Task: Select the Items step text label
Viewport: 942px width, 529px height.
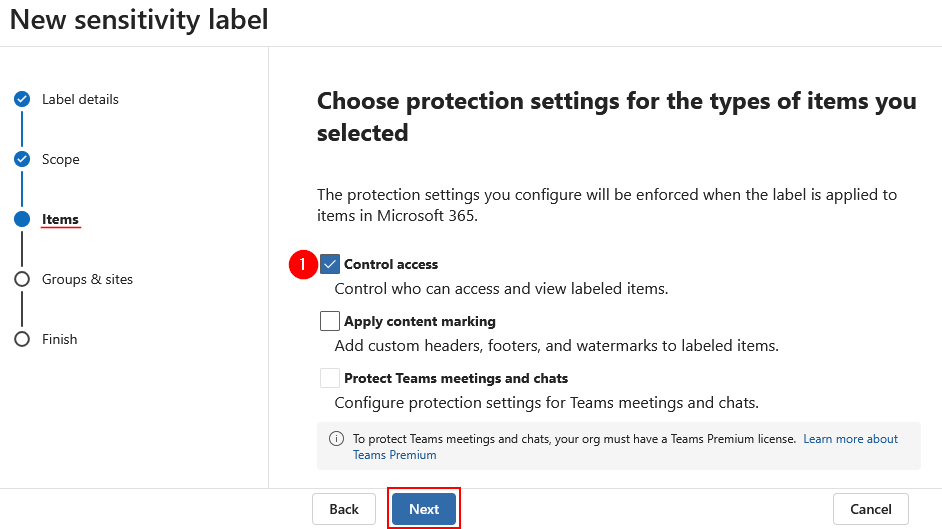Action: tap(60, 219)
